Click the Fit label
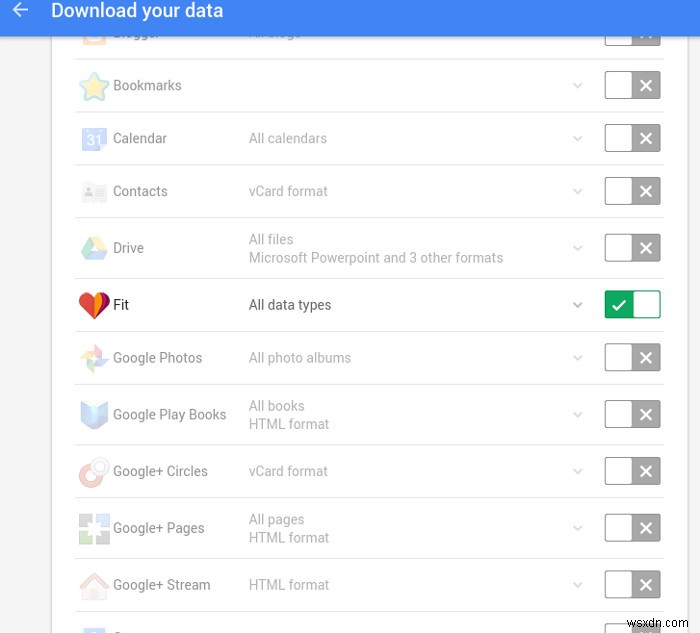700x633 pixels. tap(121, 305)
